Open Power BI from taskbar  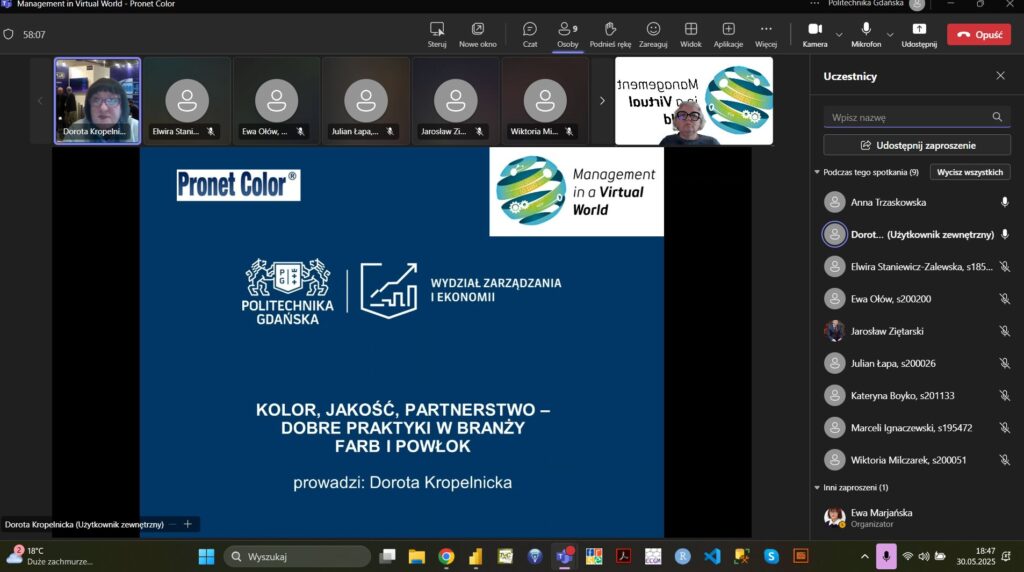click(x=476, y=556)
